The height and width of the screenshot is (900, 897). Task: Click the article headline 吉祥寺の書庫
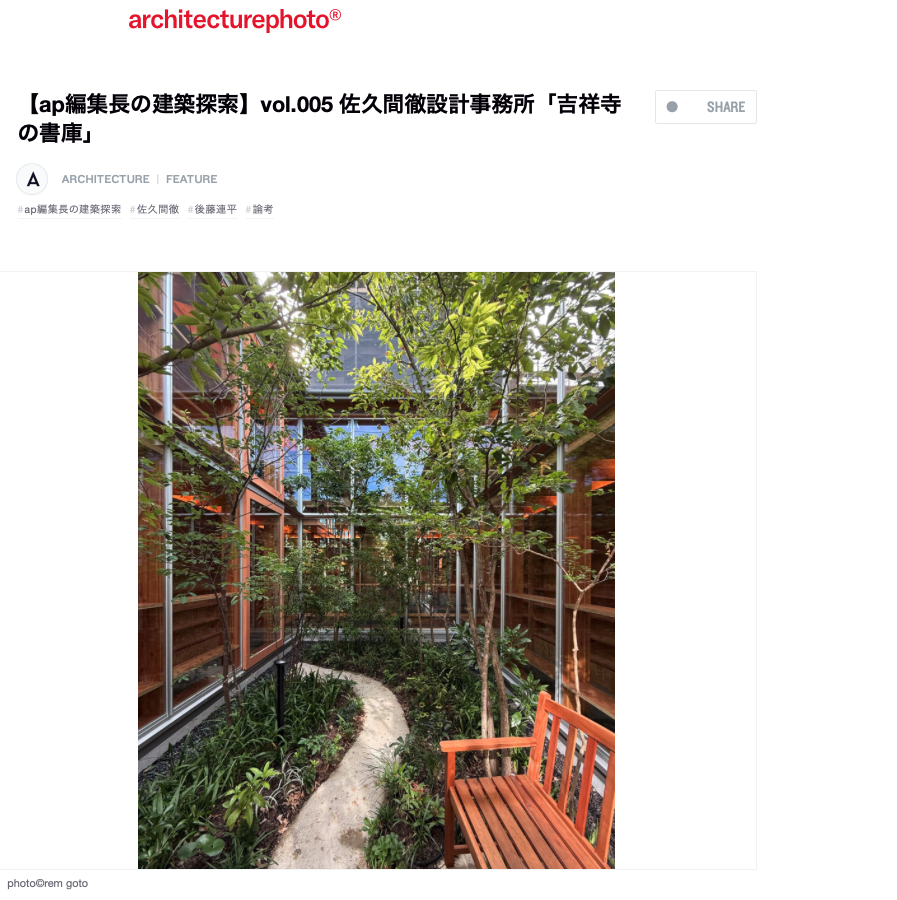tap(320, 118)
